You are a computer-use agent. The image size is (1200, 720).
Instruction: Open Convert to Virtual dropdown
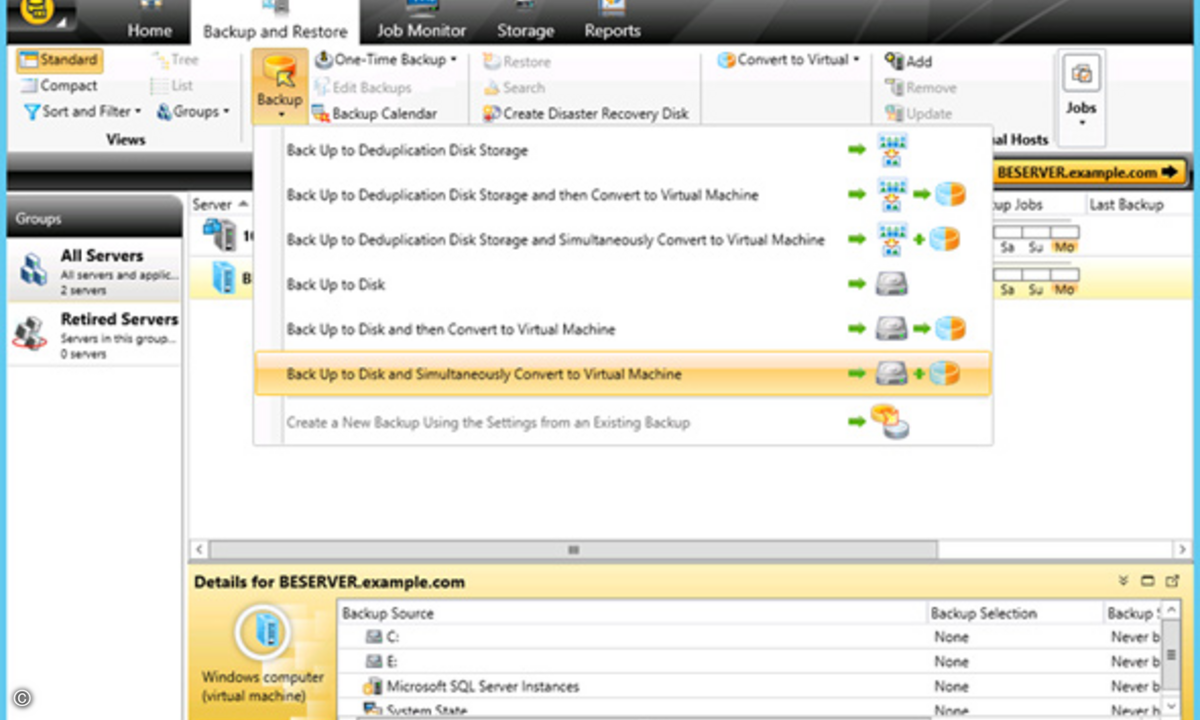pos(789,60)
